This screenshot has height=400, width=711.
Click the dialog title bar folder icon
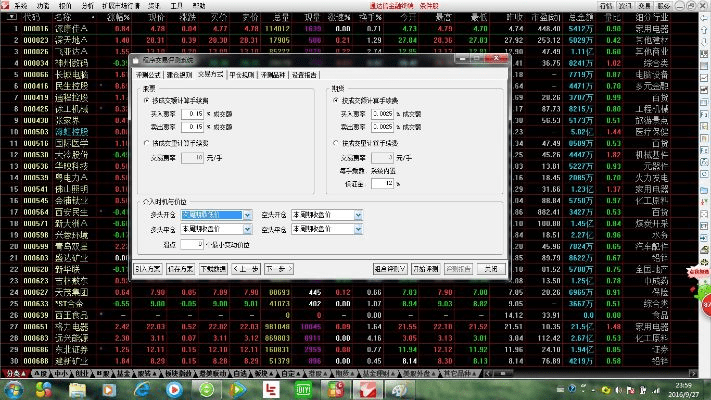(136, 60)
